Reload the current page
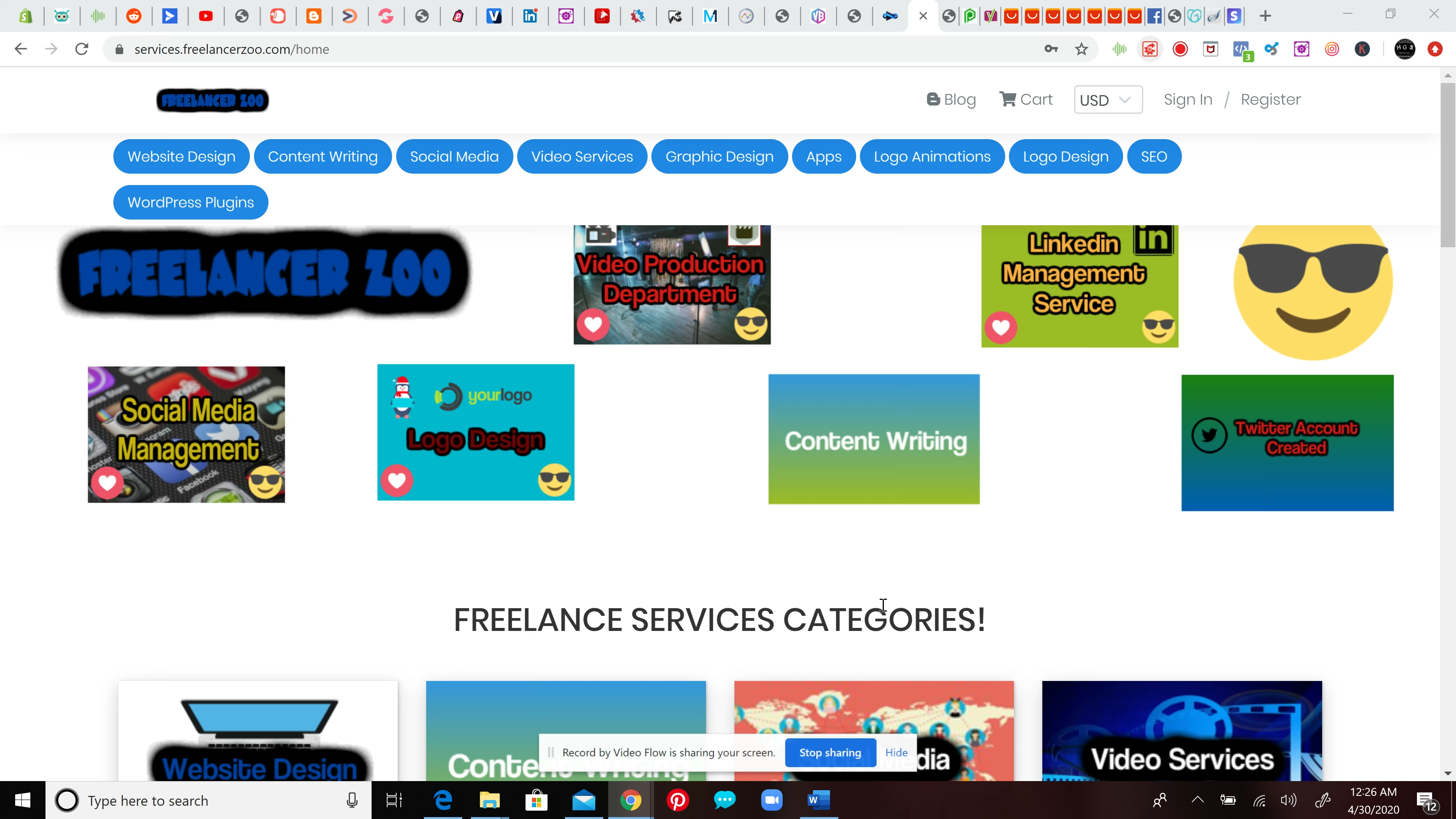The image size is (1456, 819). click(x=82, y=49)
